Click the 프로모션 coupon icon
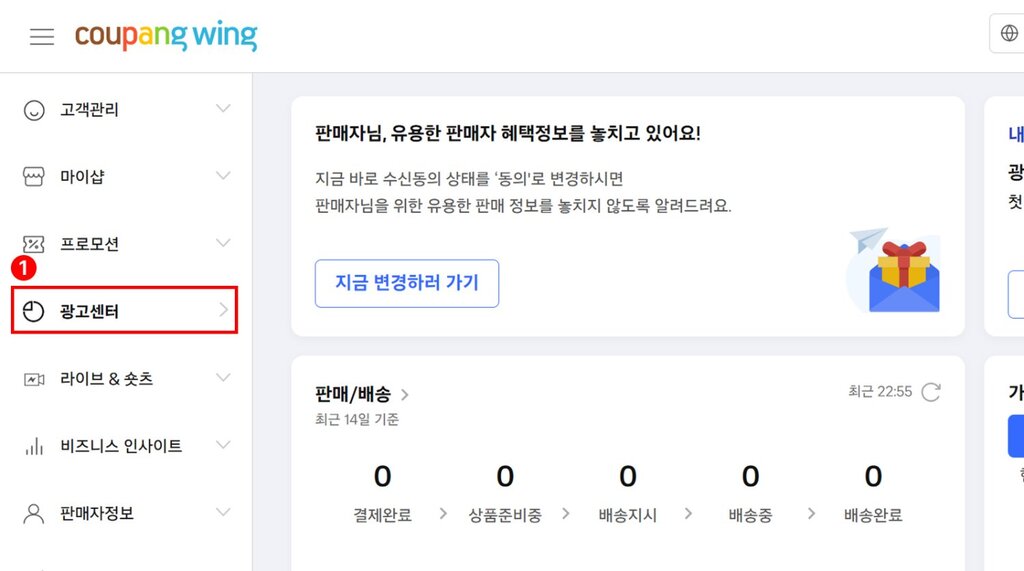 tap(34, 244)
